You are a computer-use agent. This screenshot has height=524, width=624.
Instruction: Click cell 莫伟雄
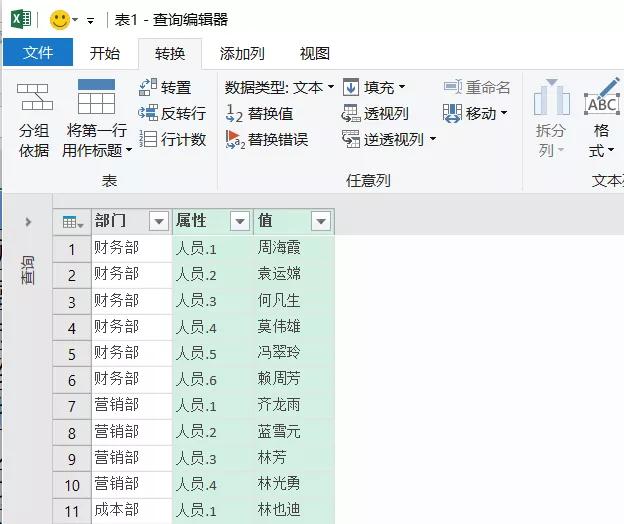coord(293,327)
